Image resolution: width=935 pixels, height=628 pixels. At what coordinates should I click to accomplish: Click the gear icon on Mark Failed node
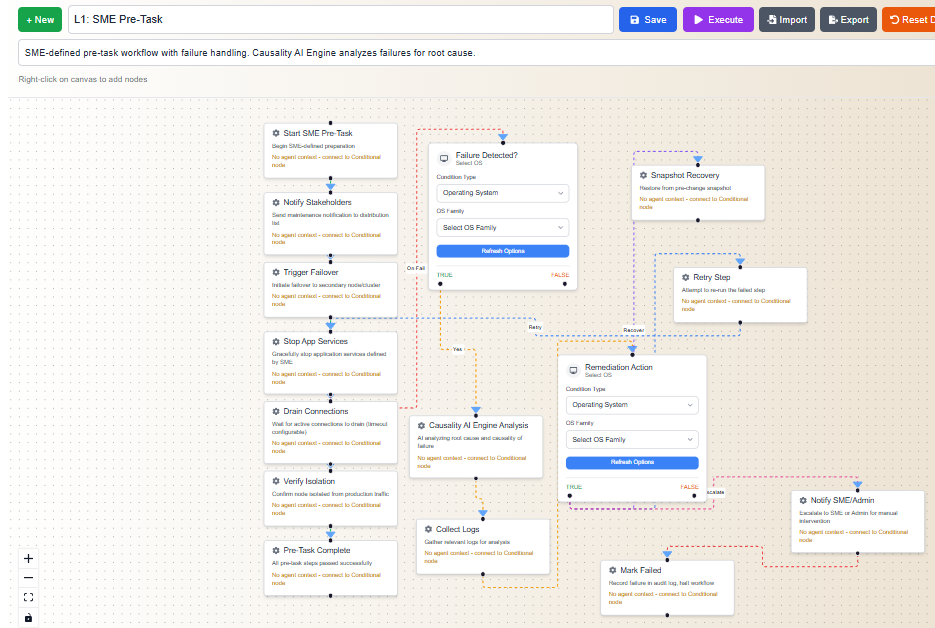tap(614, 568)
